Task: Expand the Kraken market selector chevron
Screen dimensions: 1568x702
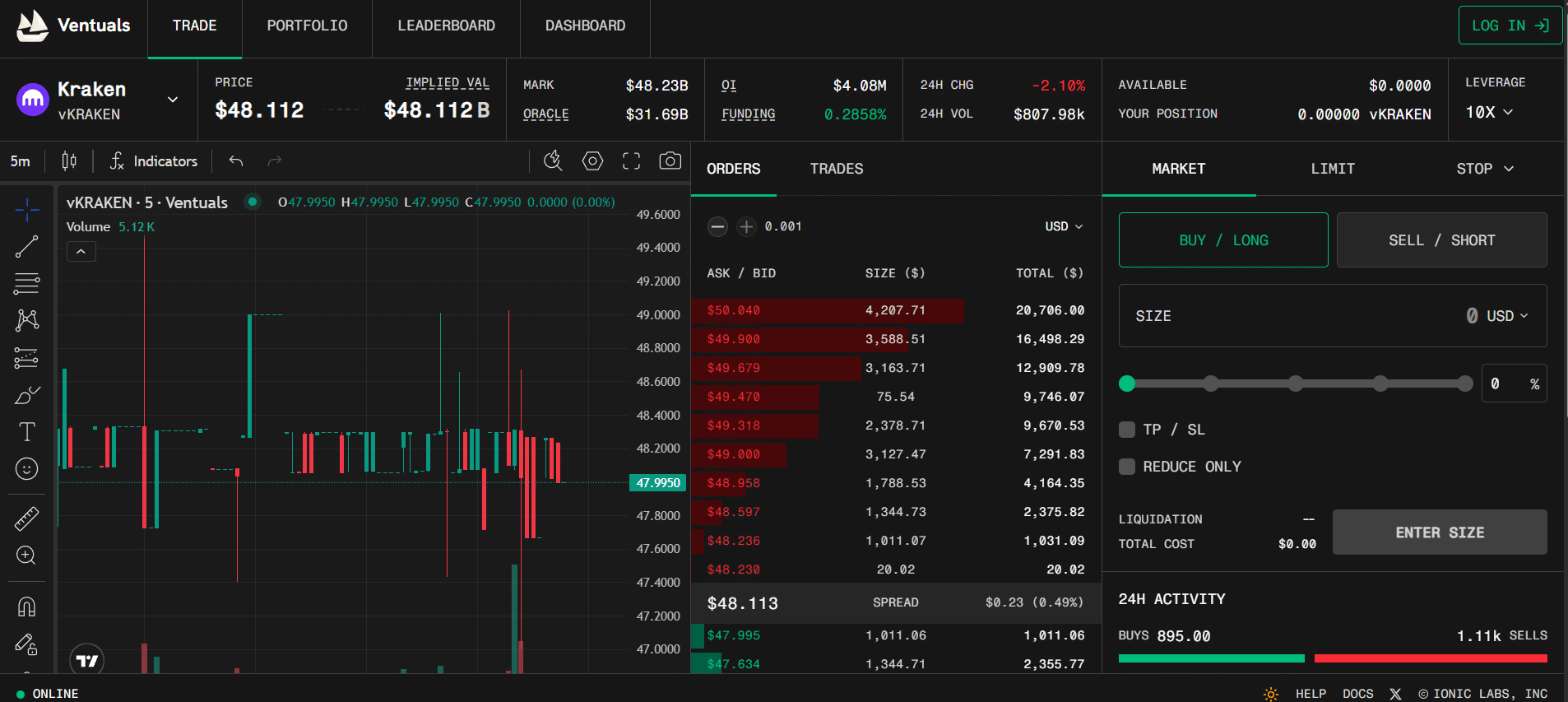Action: point(173,100)
